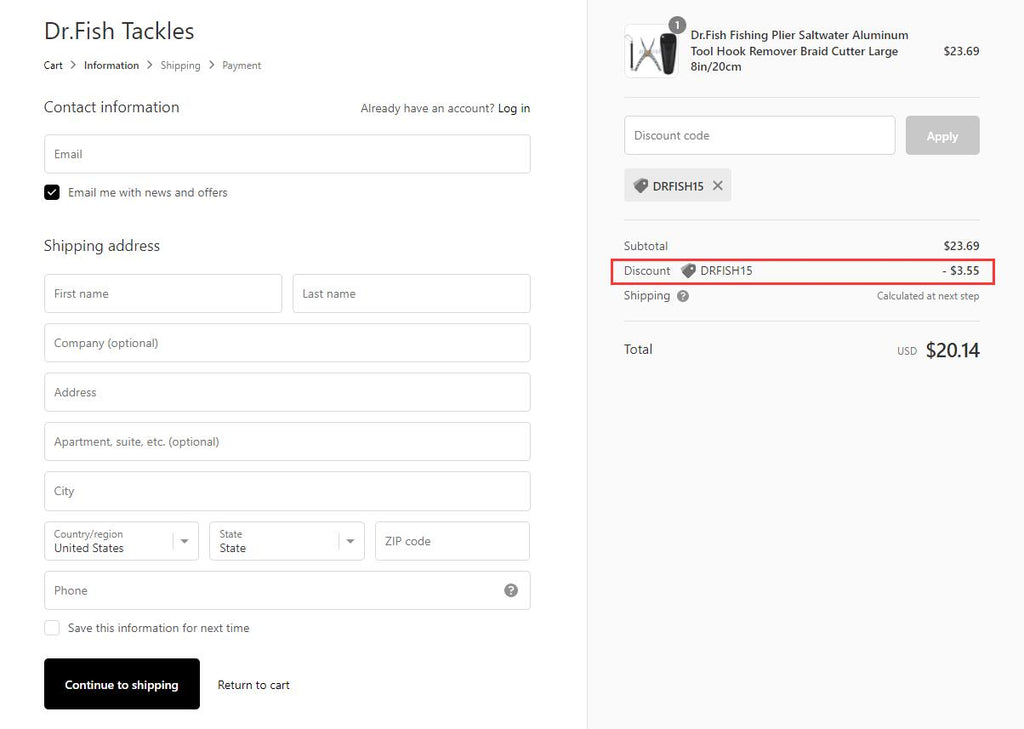Click the Shipping help question mark icon
The image size is (1024, 729).
[683, 296]
